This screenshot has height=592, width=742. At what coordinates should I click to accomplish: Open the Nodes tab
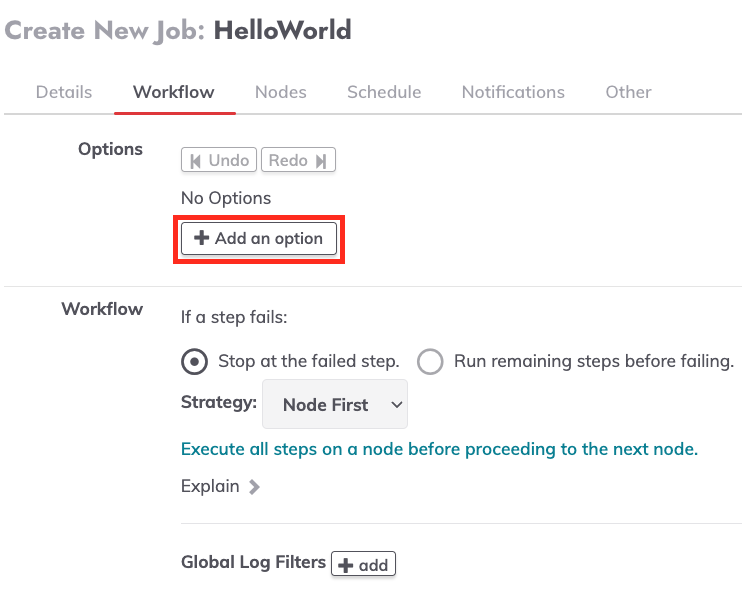point(281,92)
